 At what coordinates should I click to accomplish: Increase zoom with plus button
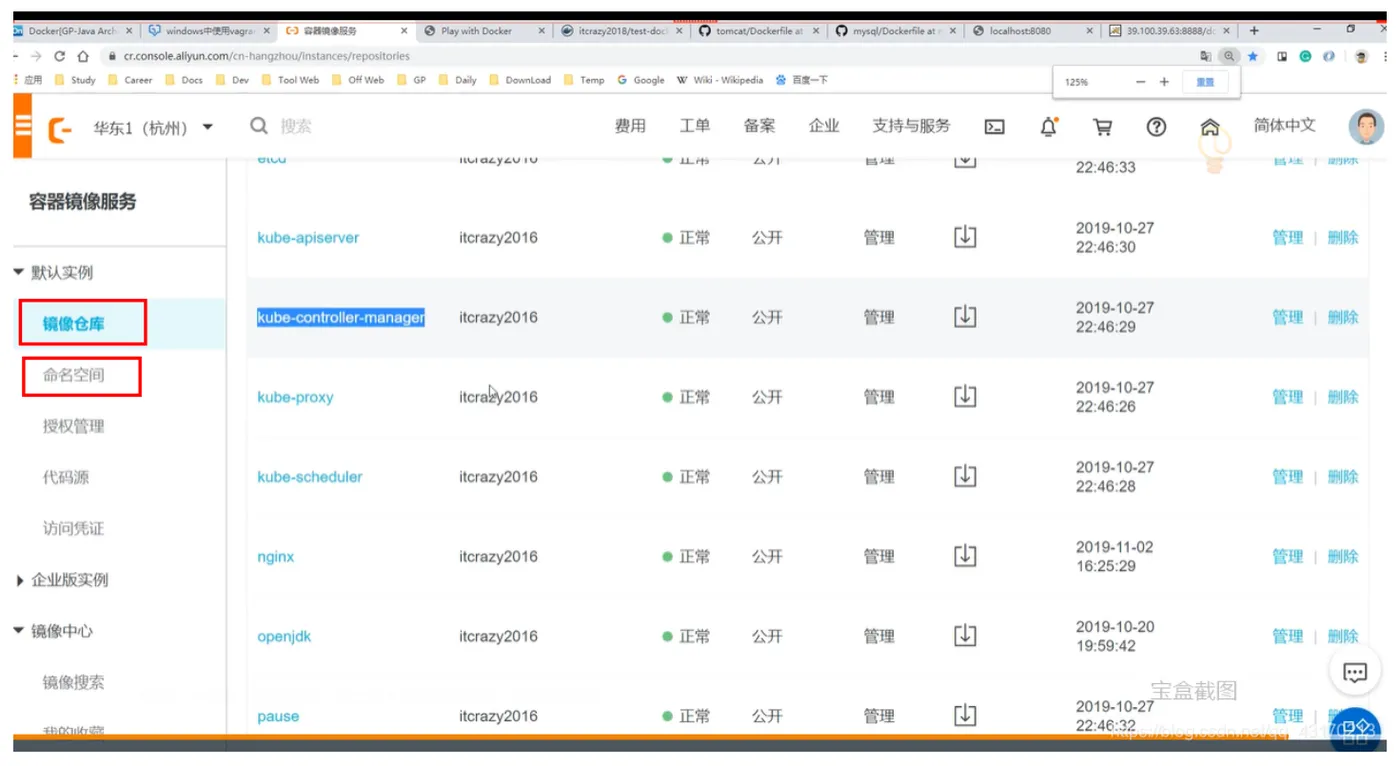click(x=1164, y=82)
